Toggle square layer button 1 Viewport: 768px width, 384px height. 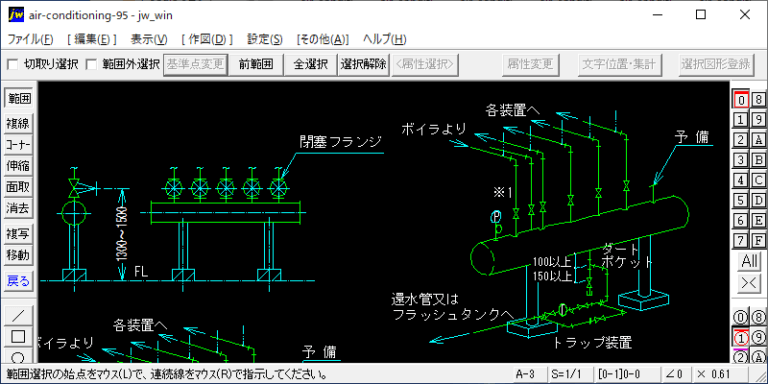[741, 120]
